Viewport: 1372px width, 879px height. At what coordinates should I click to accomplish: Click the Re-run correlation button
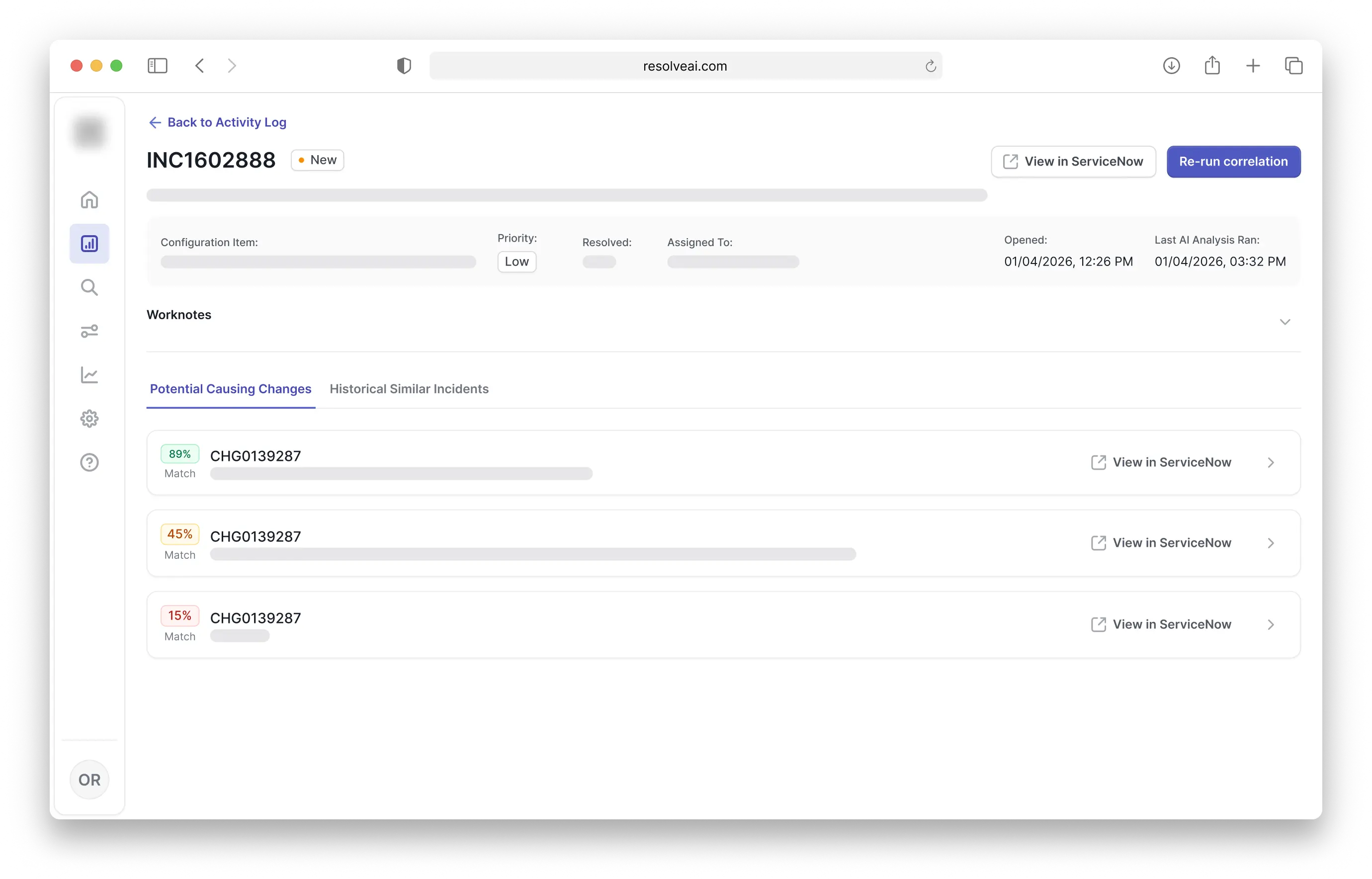point(1233,162)
